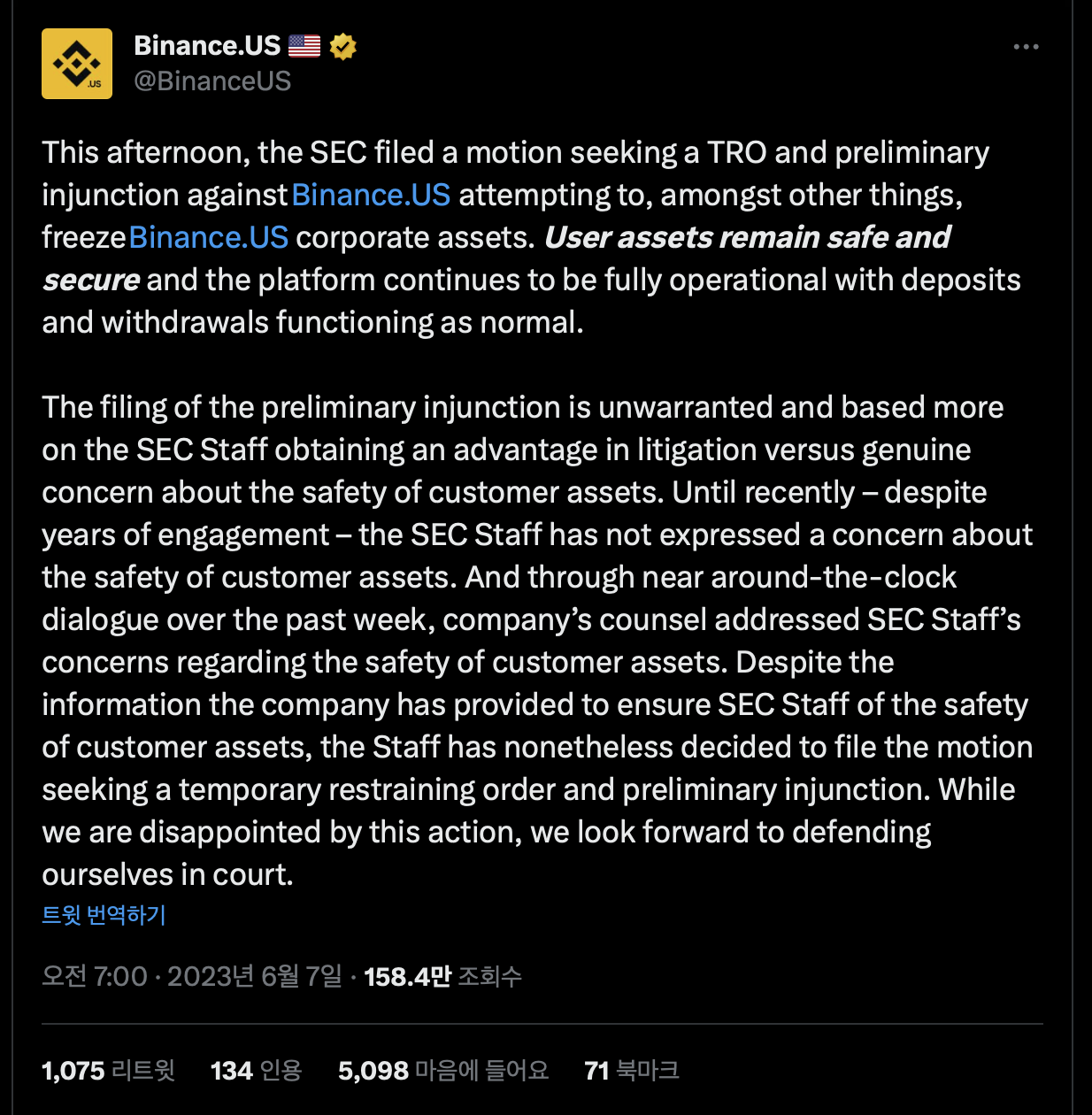This screenshot has height=1115, width=1092.
Task: Click the US flag emoji beside name
Action: (x=304, y=46)
